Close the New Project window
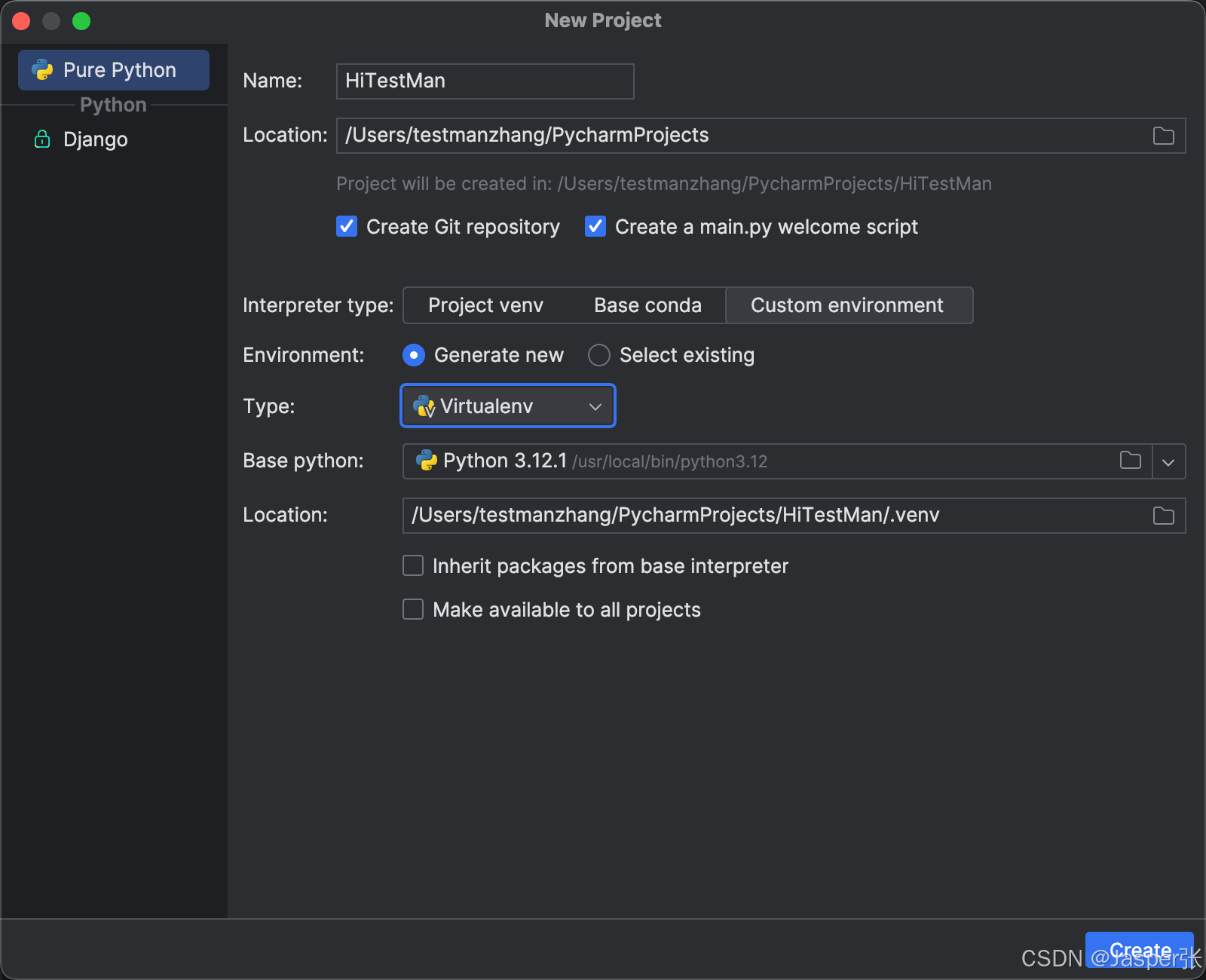1206x980 pixels. (x=21, y=21)
